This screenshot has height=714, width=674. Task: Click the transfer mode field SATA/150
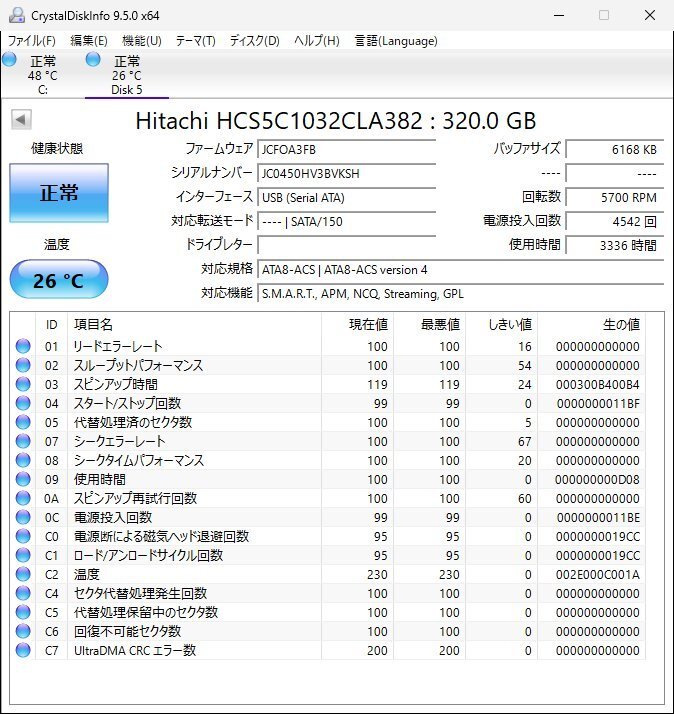pos(347,222)
